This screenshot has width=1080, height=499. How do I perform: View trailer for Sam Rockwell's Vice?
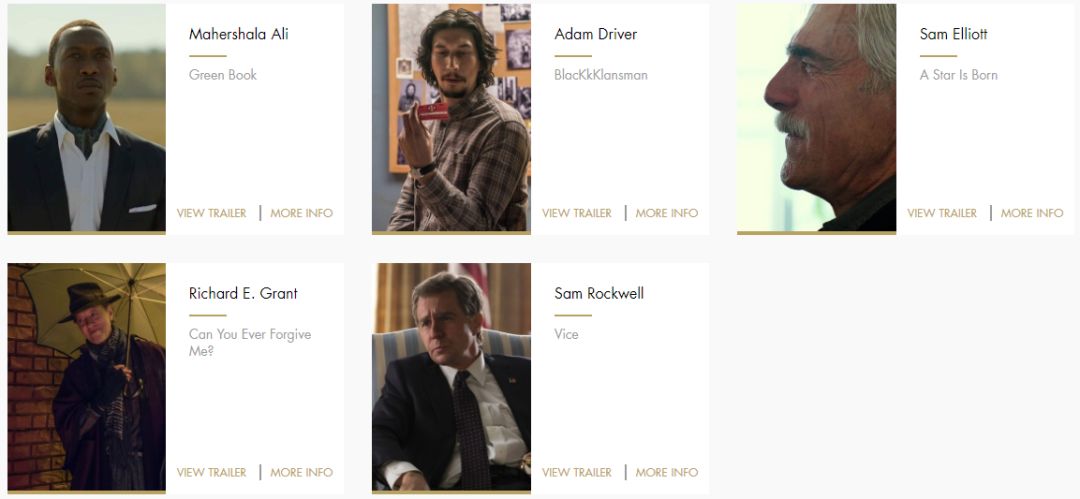coord(577,472)
